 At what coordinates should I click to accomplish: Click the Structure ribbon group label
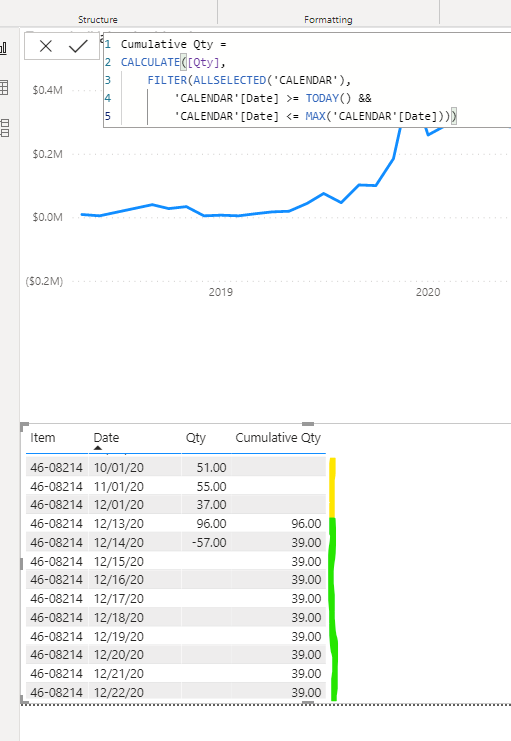(x=98, y=19)
